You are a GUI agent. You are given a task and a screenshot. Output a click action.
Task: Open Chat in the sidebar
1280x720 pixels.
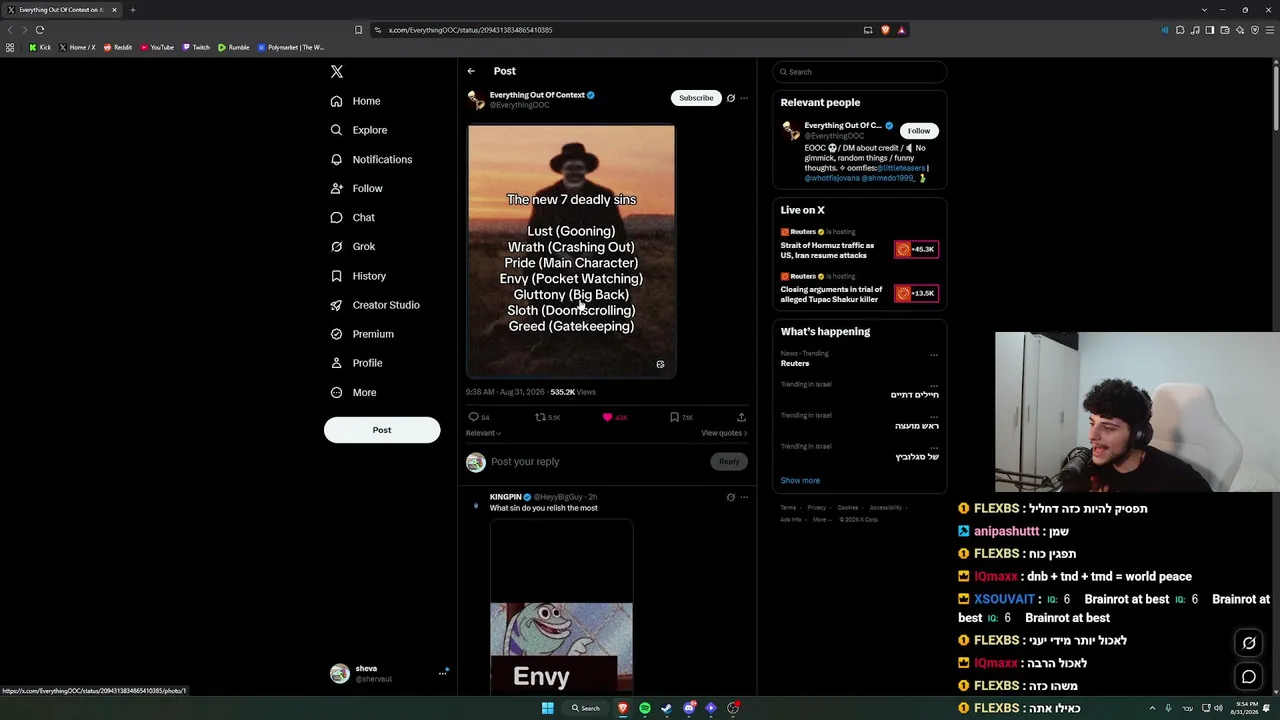click(353, 217)
